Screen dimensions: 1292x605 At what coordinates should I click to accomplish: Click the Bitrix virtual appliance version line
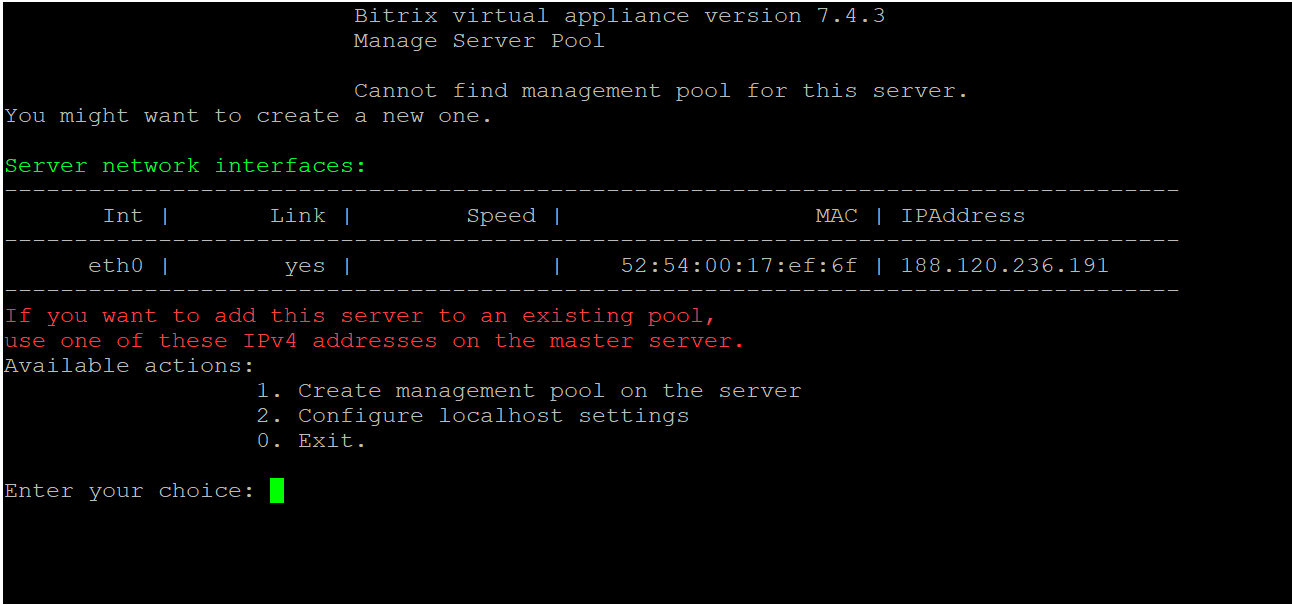(x=619, y=16)
